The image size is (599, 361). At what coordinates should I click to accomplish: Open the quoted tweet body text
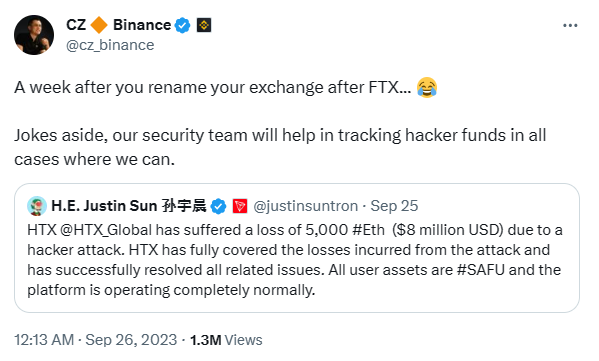(x=295, y=260)
